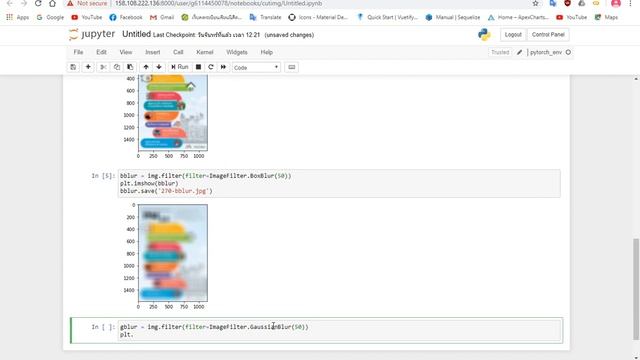640x360 pixels.
Task: Open the Control Panel button
Action: (548, 35)
